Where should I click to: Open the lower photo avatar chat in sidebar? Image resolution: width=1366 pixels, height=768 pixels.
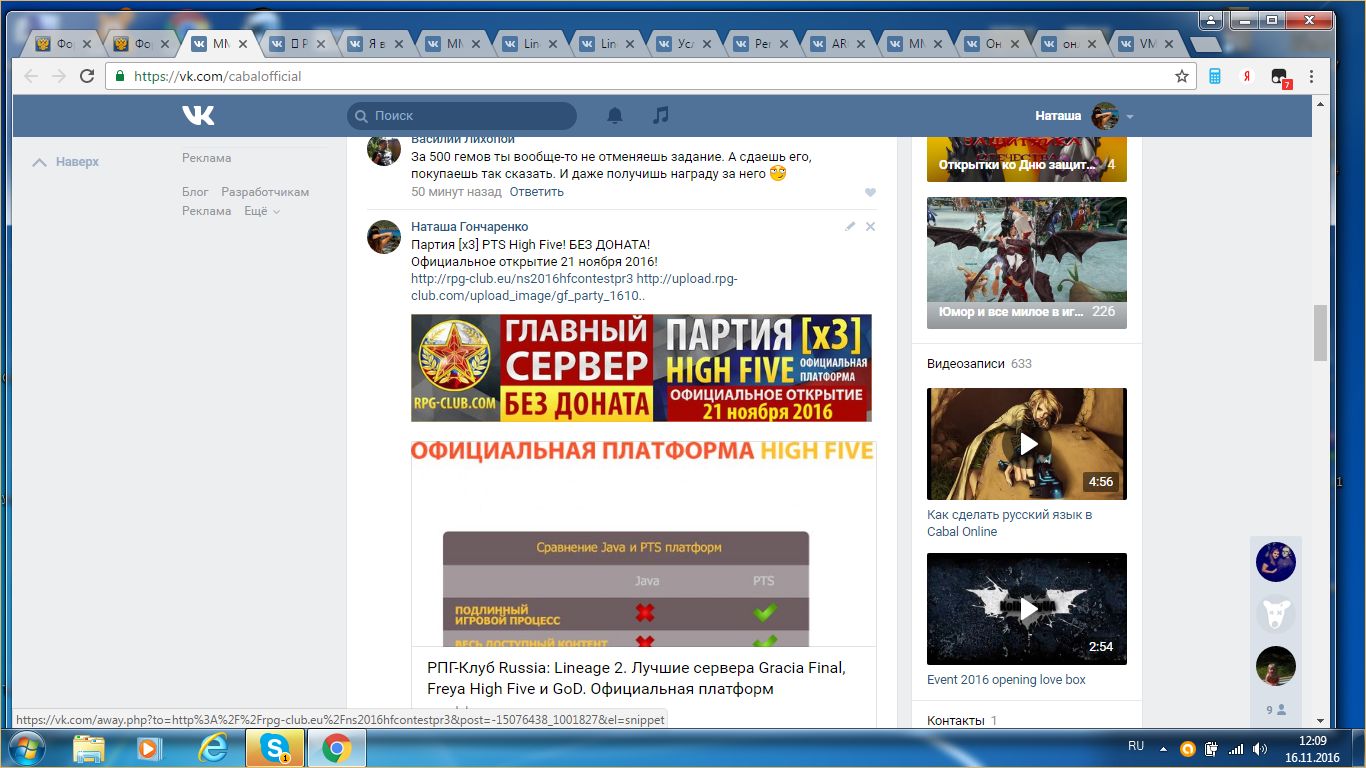click(x=1276, y=666)
